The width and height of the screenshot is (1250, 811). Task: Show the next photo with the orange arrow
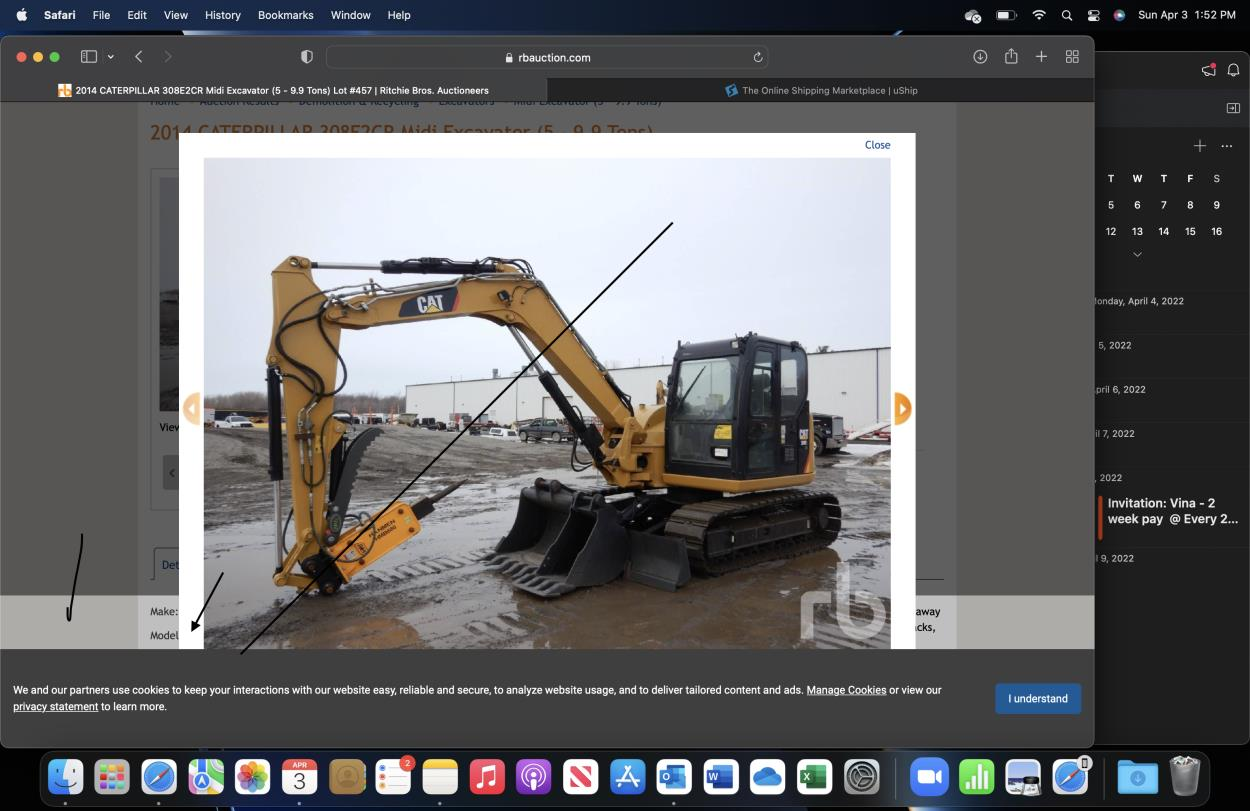tap(903, 408)
